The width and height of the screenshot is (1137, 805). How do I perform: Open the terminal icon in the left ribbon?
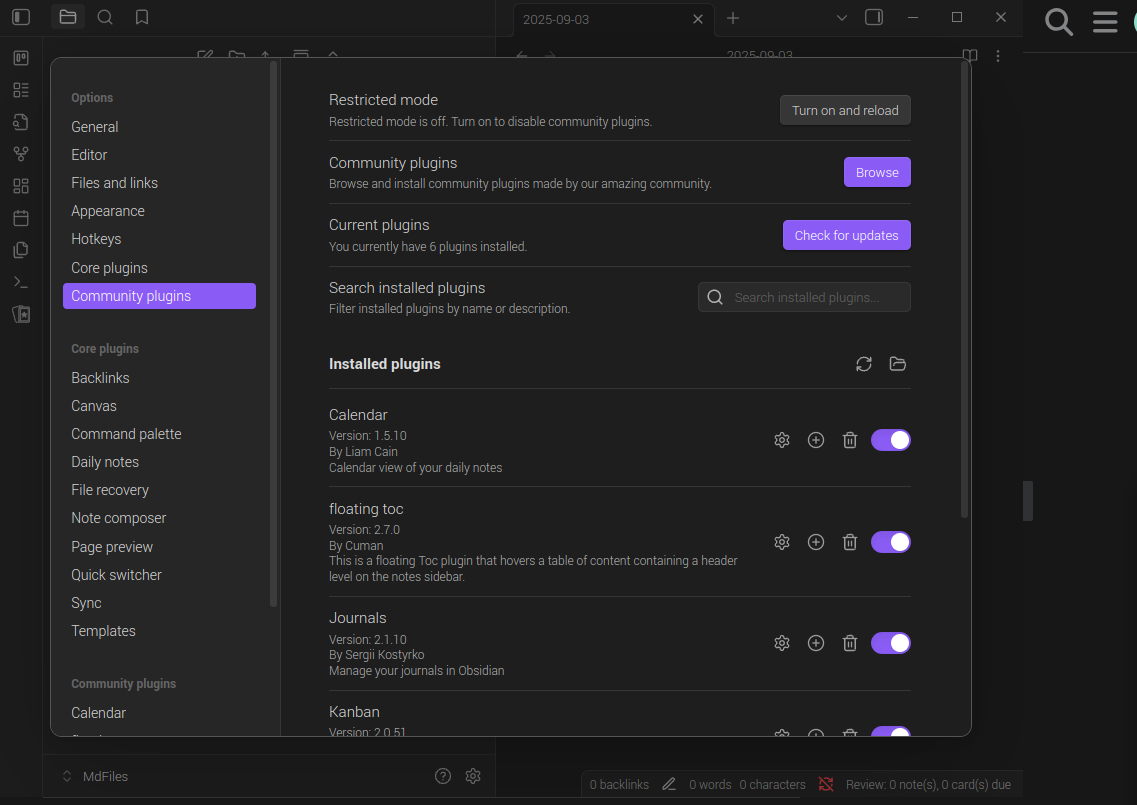[x=20, y=281]
